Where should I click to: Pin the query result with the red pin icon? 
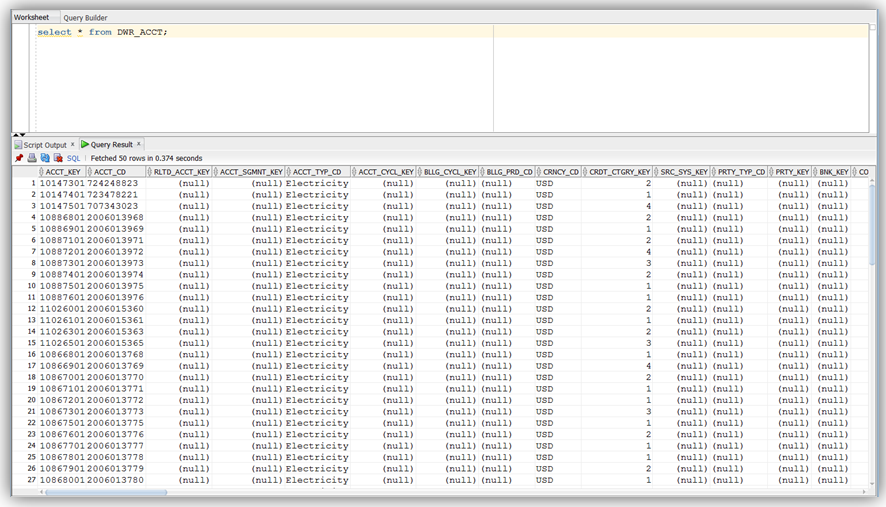click(19, 158)
